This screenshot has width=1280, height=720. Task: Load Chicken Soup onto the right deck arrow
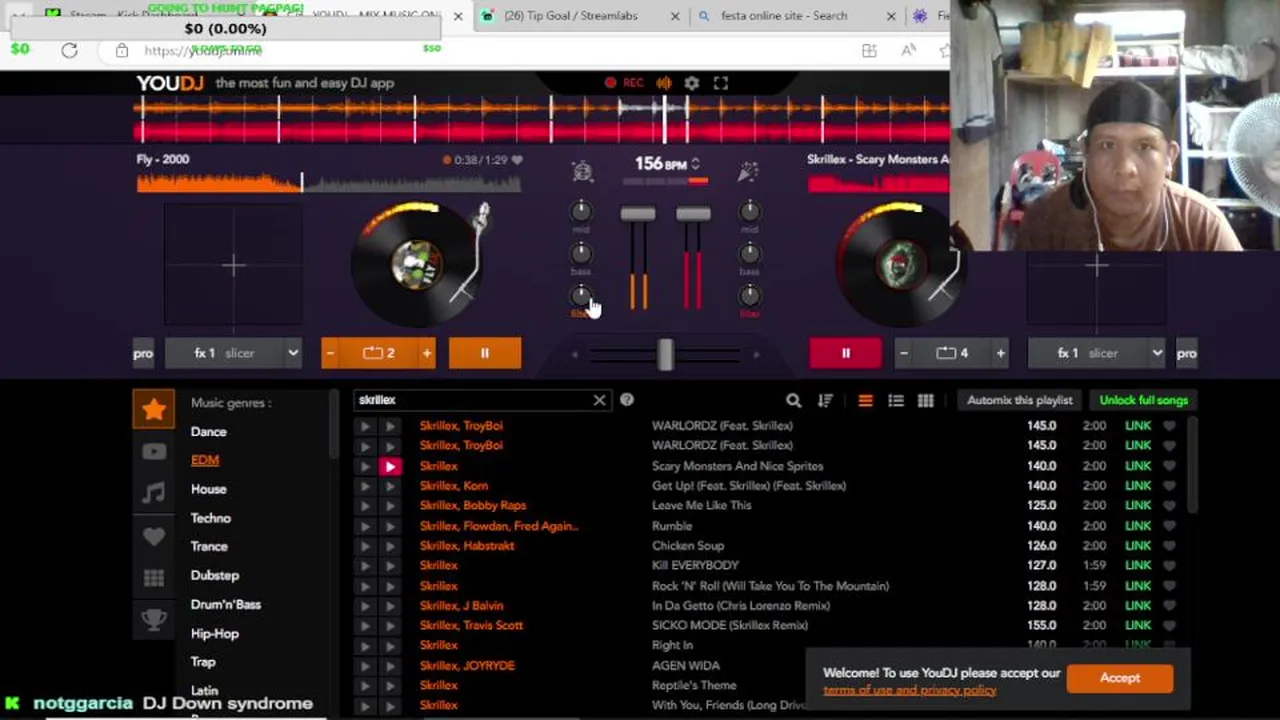tap(390, 546)
